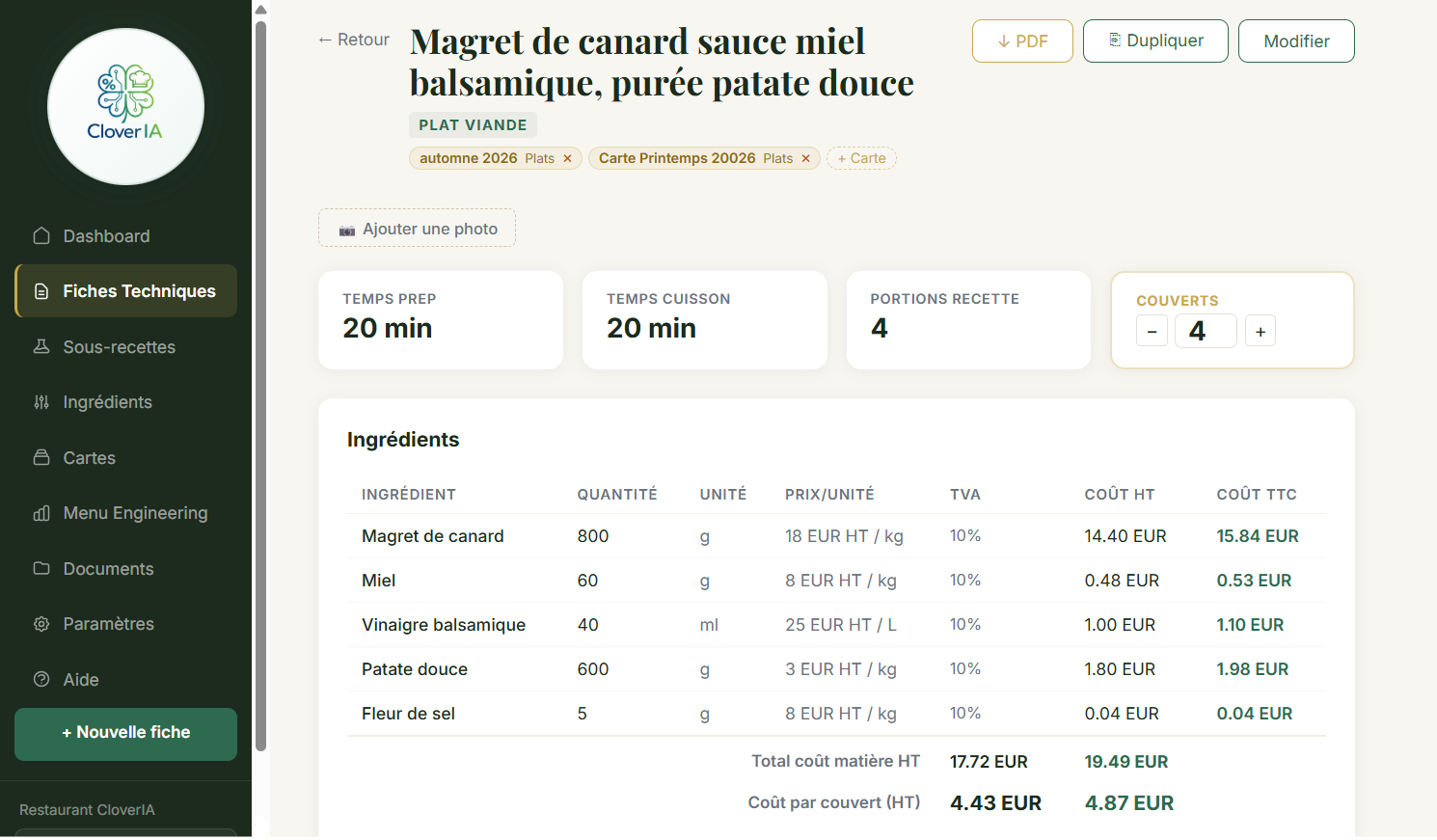1437x840 pixels.
Task: Click the Menu Engineering chart icon
Action: pyautogui.click(x=41, y=513)
